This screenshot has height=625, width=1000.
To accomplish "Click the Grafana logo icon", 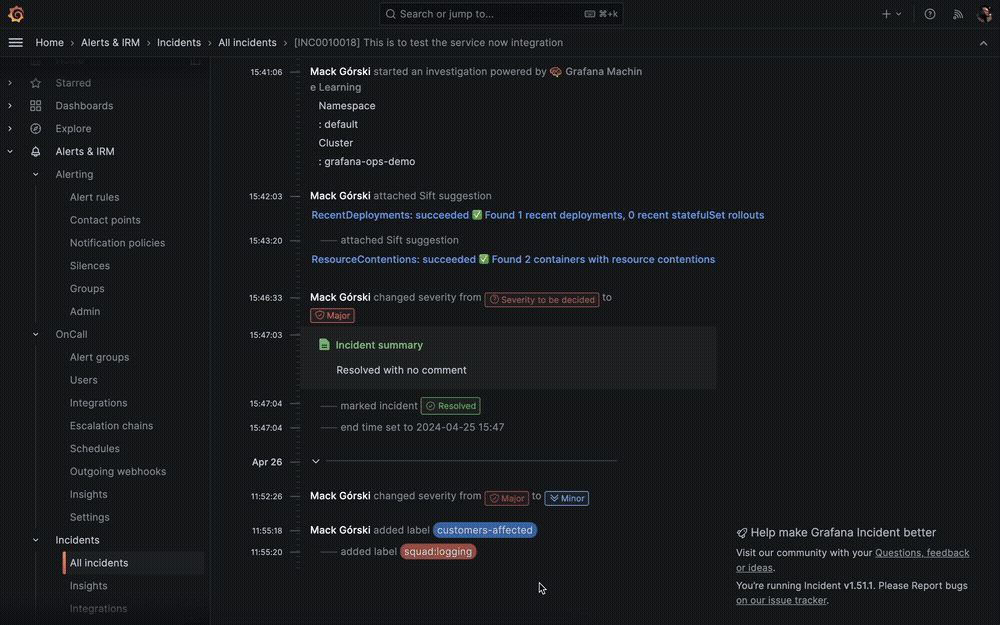I will [x=16, y=14].
